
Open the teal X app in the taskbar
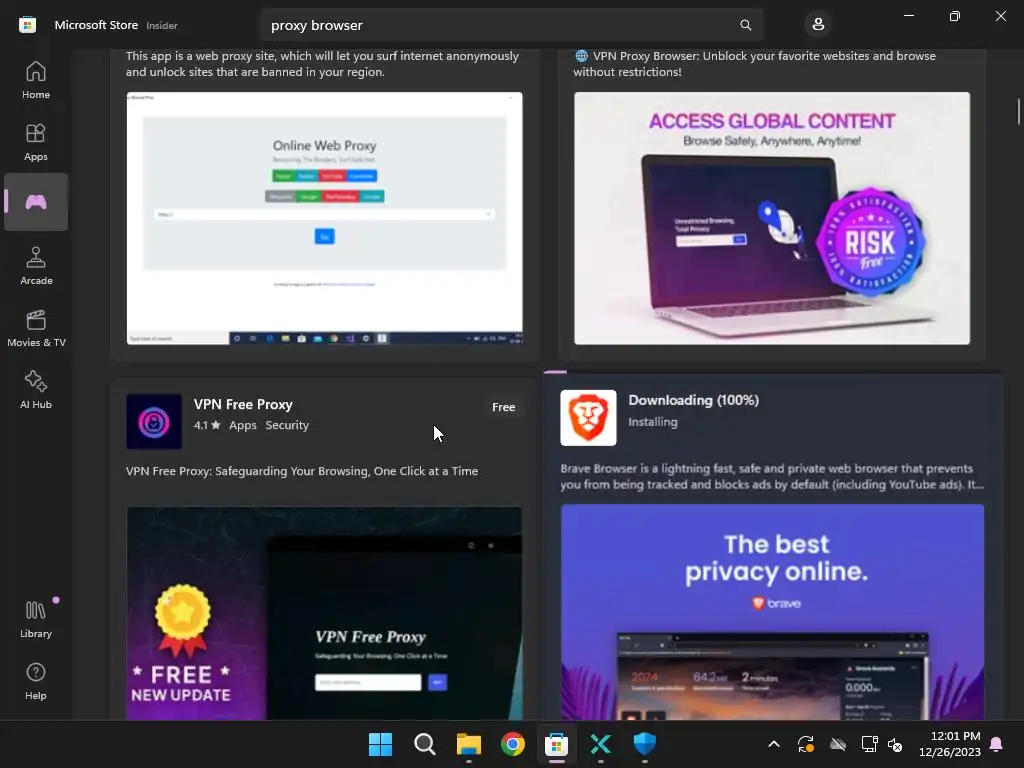601,744
